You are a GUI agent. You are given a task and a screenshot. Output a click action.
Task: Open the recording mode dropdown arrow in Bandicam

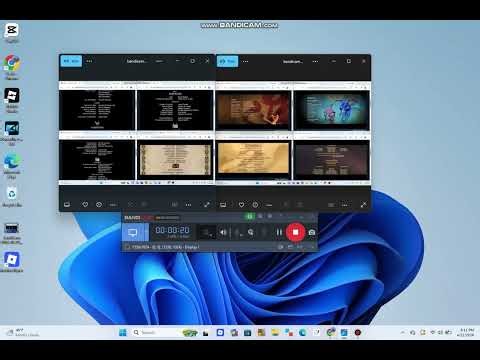pyautogui.click(x=146, y=232)
